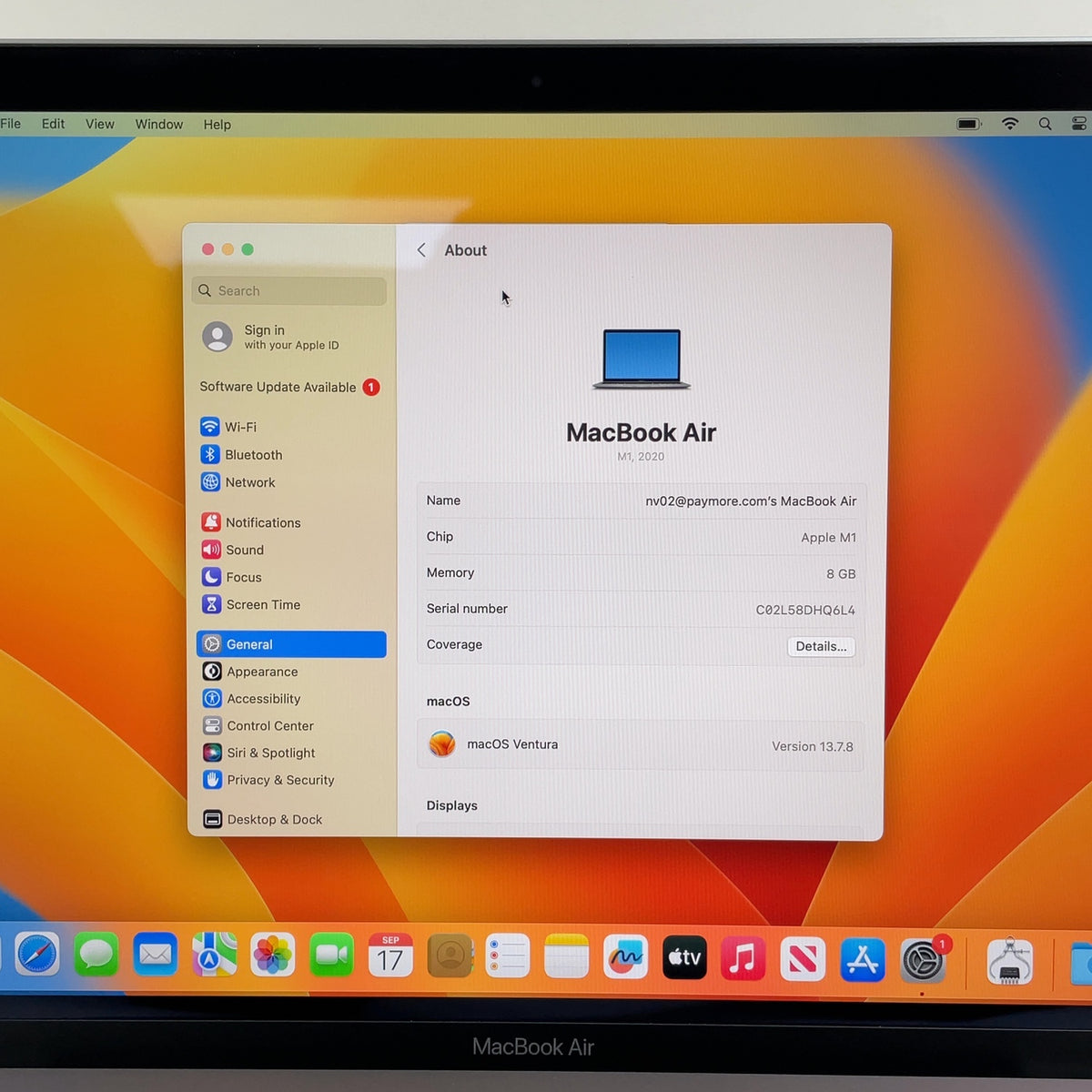Click the macOS Ventura version row
Viewport: 1092px width, 1092px height.
coord(641,745)
